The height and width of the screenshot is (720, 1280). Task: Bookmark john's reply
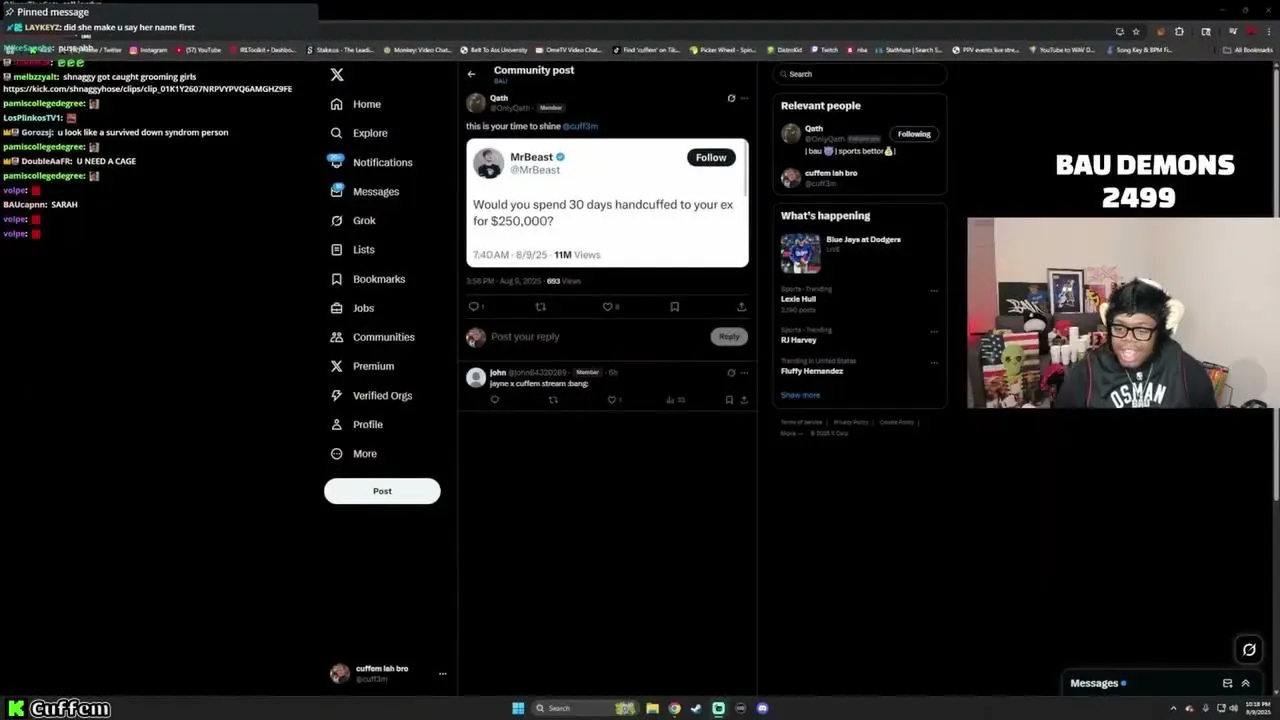[x=729, y=400]
